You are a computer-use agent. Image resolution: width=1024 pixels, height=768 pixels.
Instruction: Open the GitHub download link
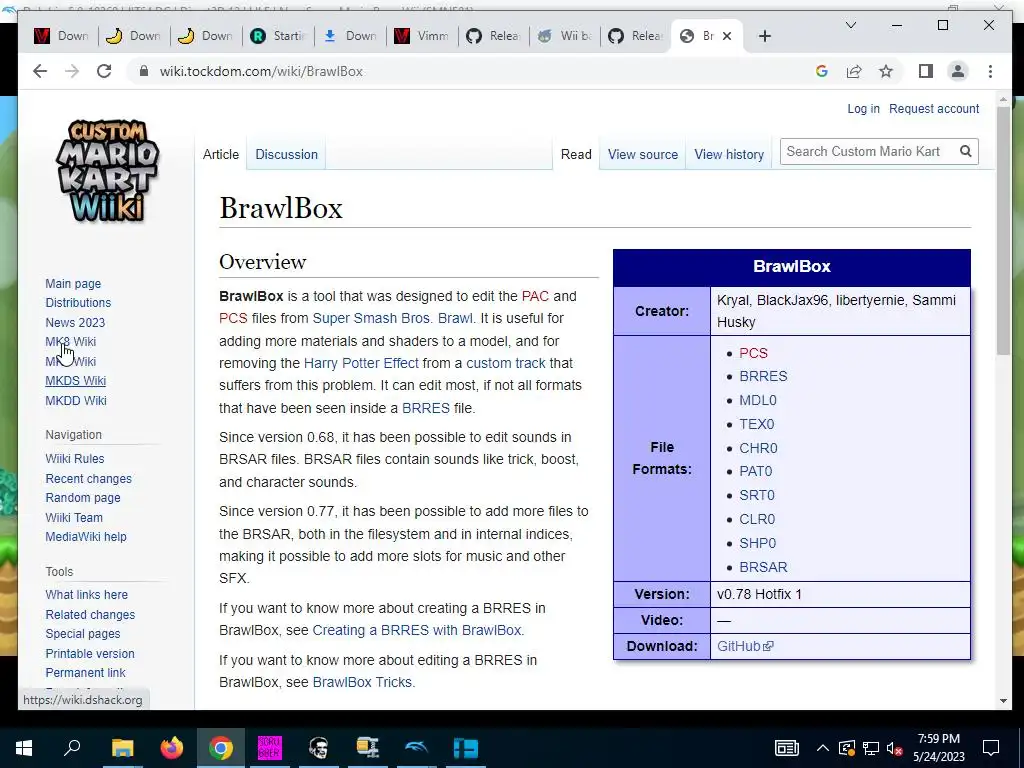tap(744, 646)
